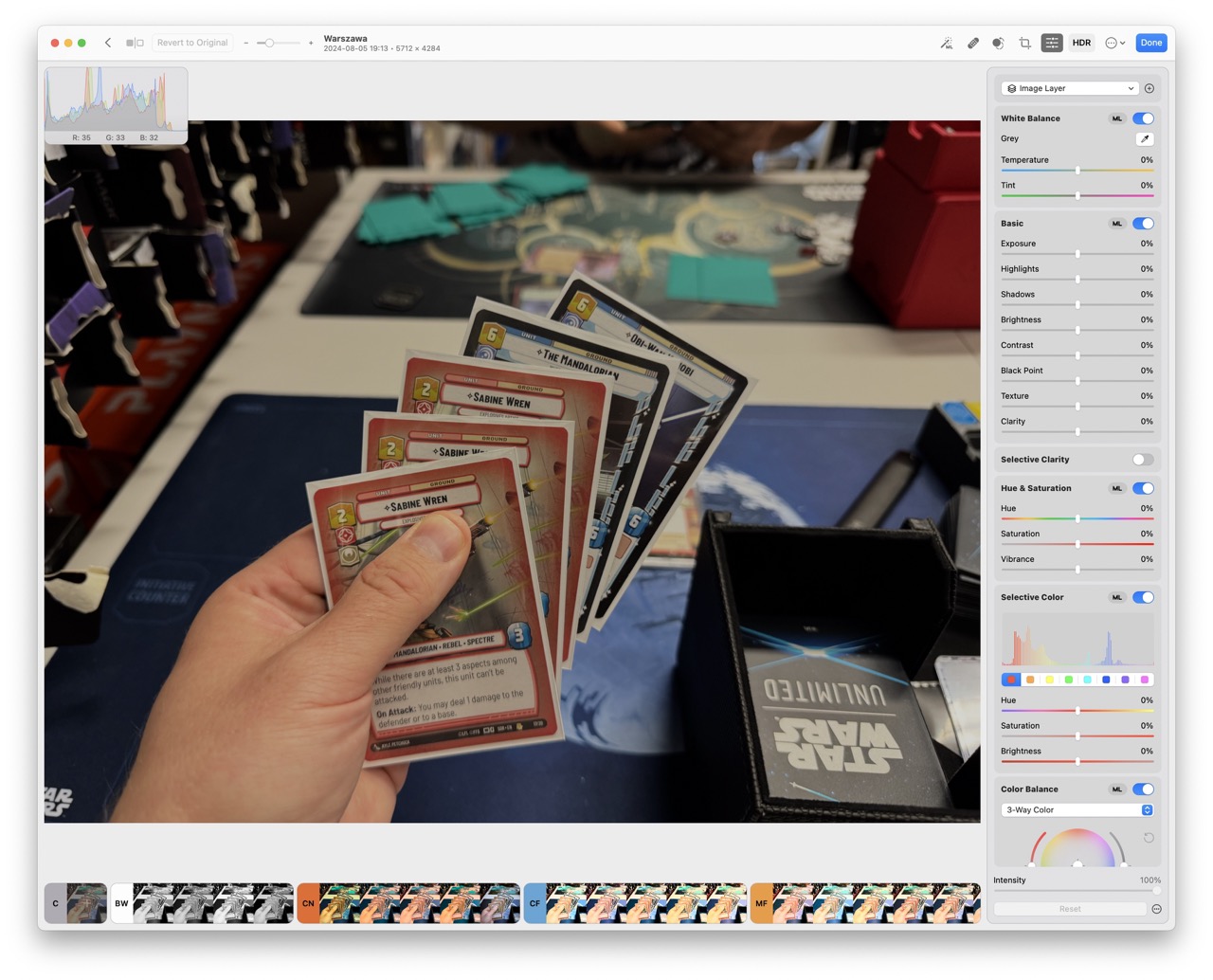The image size is (1213, 980).
Task: Enable the Selective Clarity switch
Action: (x=1143, y=460)
